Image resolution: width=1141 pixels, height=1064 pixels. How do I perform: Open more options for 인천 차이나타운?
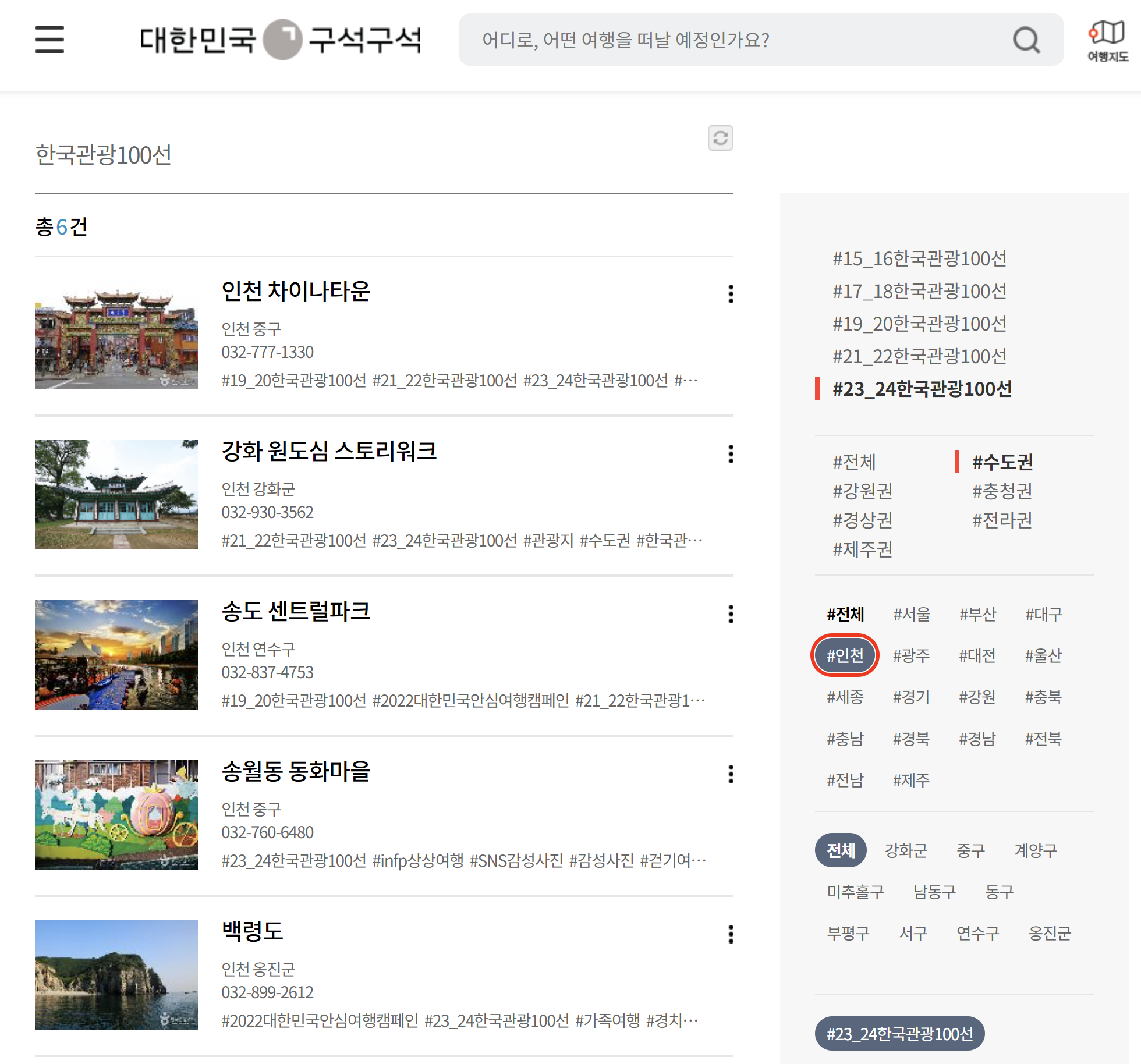point(731,294)
